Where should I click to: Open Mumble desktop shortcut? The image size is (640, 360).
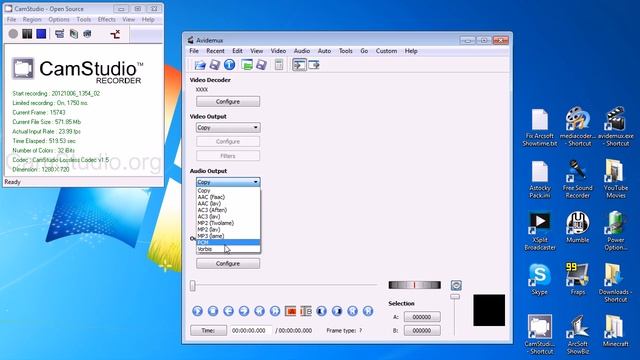click(578, 227)
